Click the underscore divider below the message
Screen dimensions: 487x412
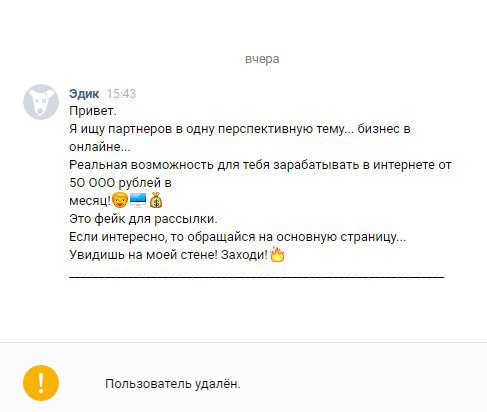coord(257,277)
